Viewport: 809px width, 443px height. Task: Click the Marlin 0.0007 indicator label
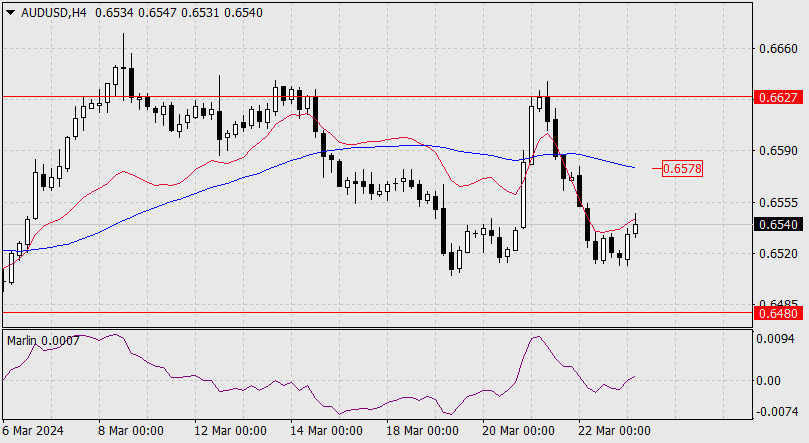tap(43, 340)
